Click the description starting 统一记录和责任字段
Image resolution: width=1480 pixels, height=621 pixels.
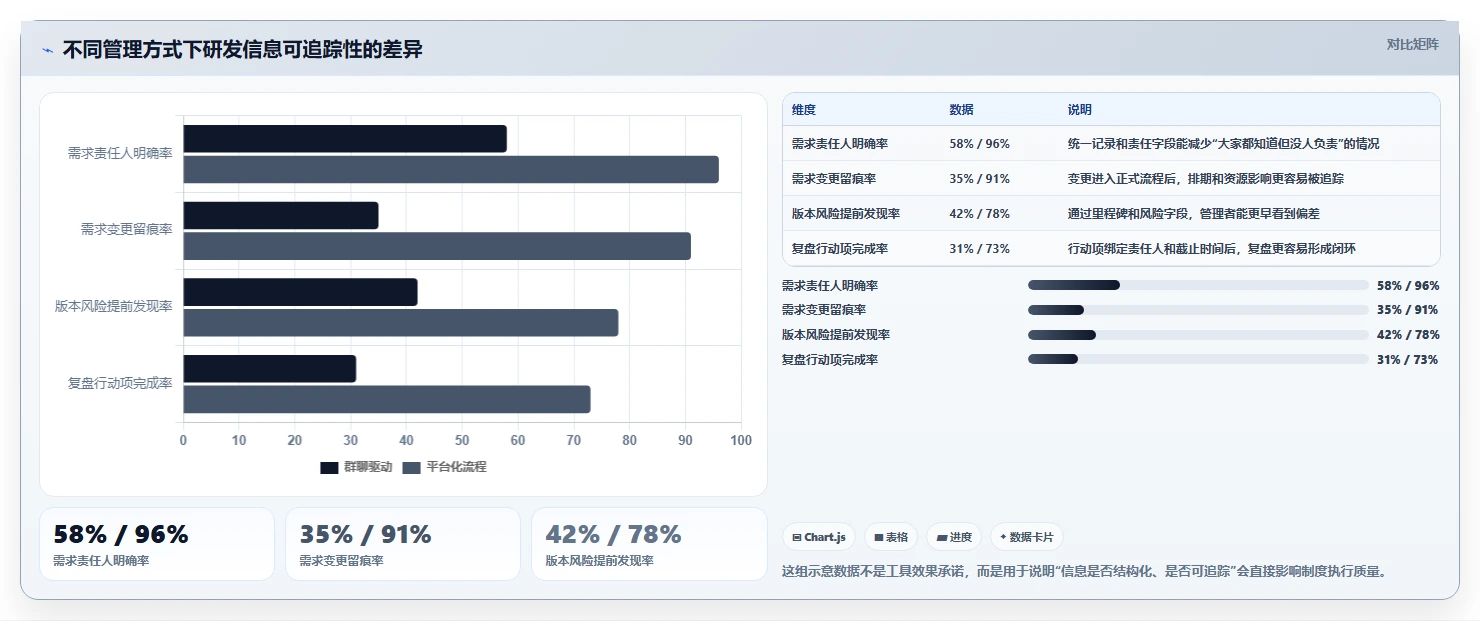coord(1223,144)
